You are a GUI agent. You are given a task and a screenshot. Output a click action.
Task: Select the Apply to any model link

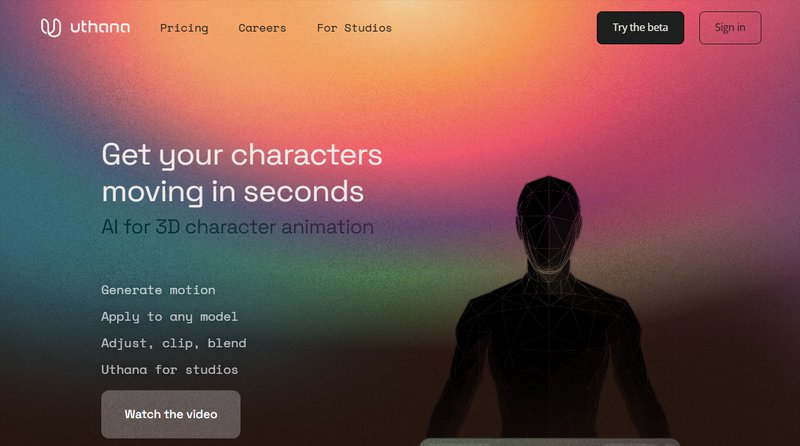pos(169,316)
